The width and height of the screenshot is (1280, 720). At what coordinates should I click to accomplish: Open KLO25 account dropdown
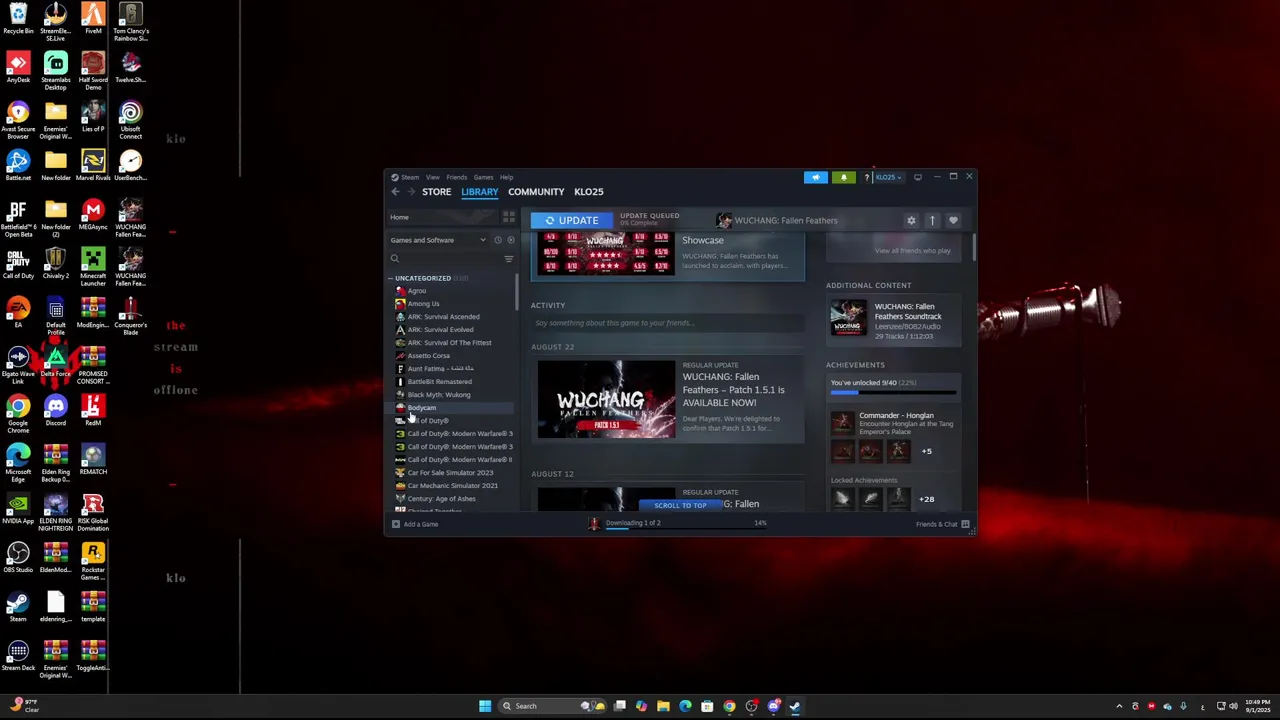[x=888, y=177]
